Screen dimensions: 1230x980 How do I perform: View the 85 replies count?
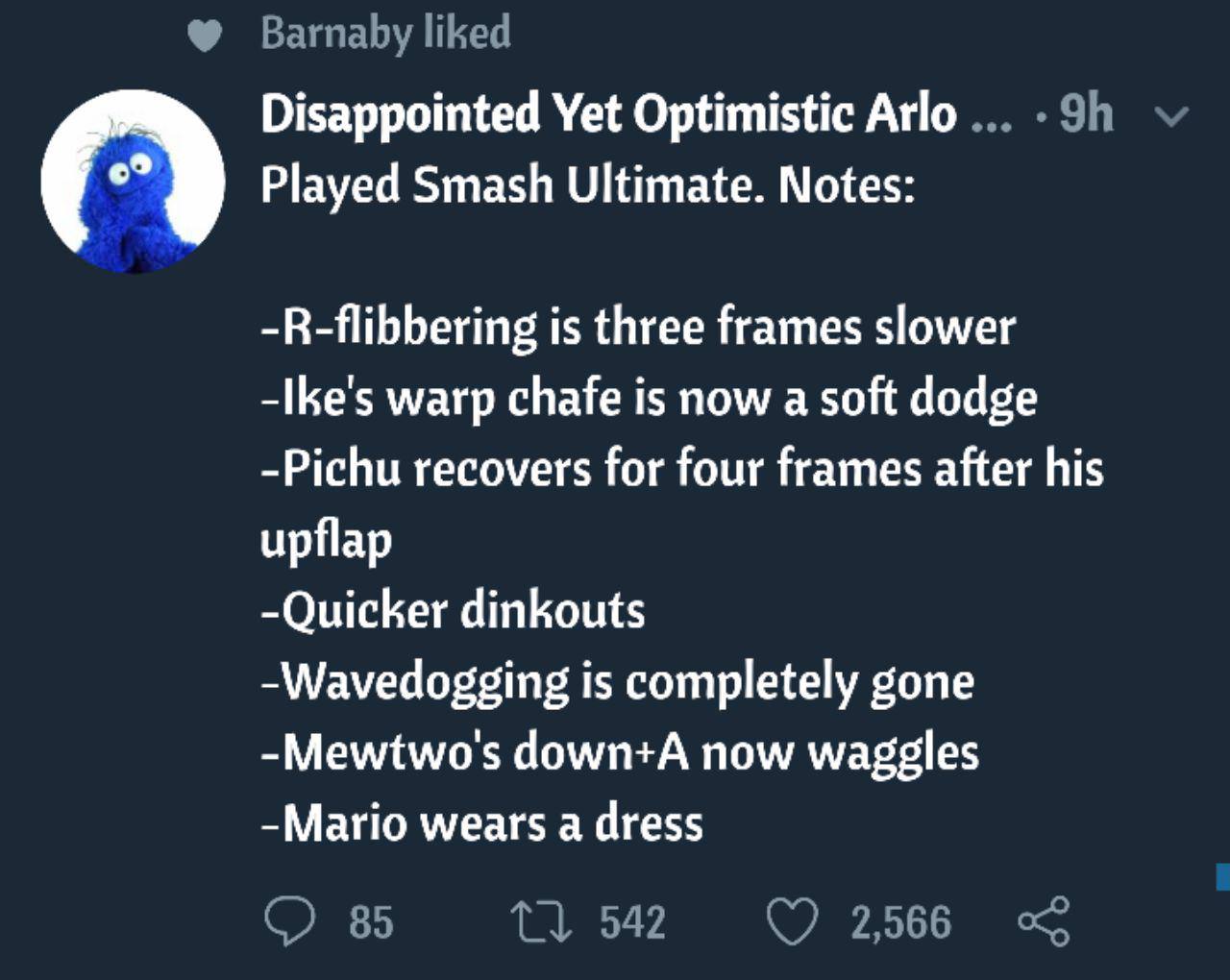click(x=371, y=921)
